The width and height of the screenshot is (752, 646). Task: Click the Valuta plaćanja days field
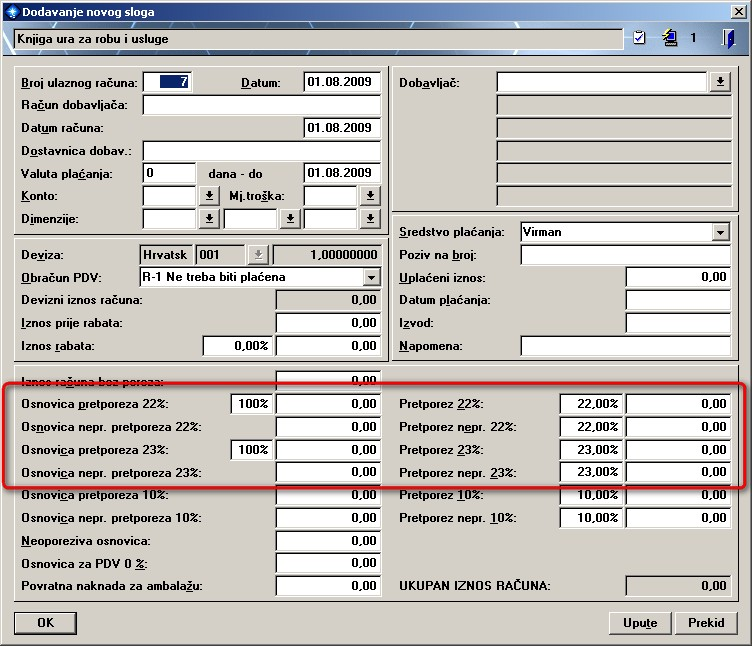tap(169, 173)
